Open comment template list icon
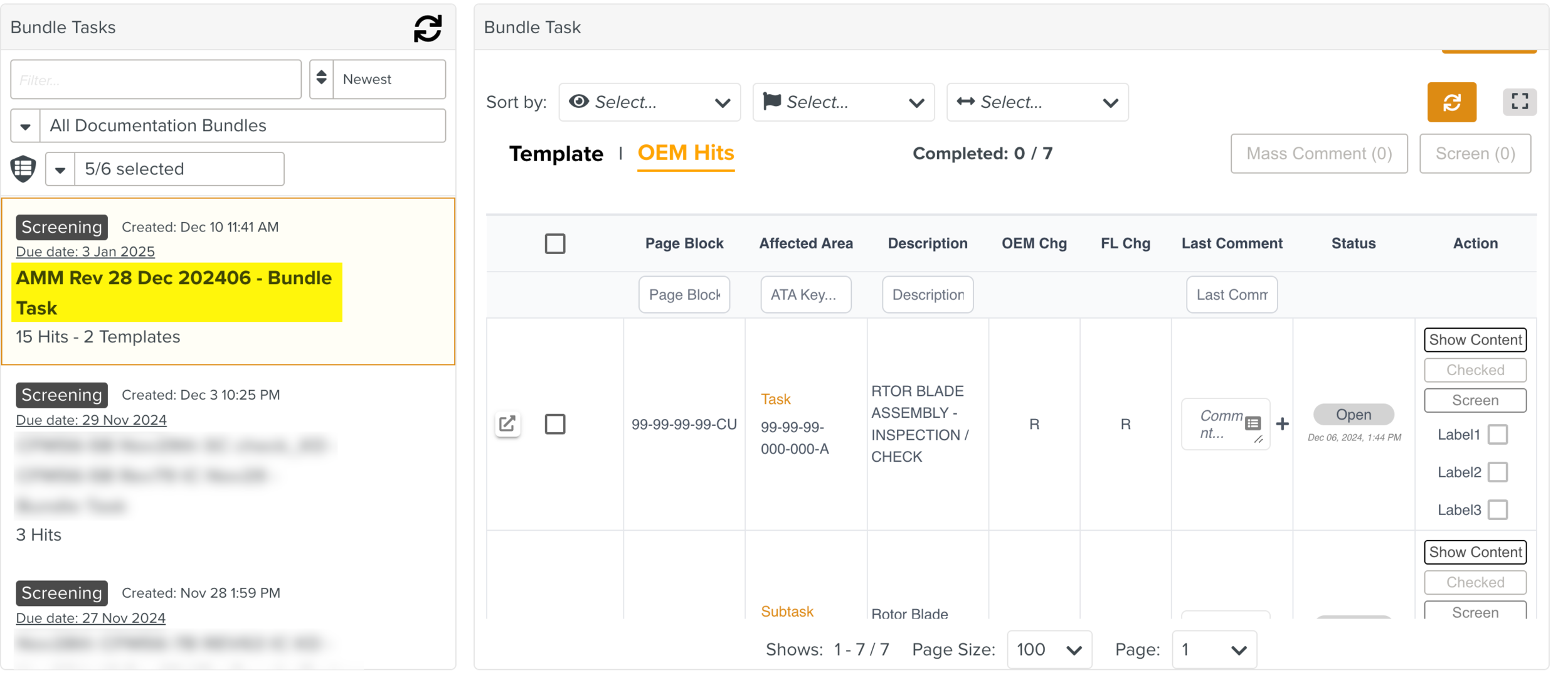The width and height of the screenshot is (1568, 685). [x=1253, y=423]
